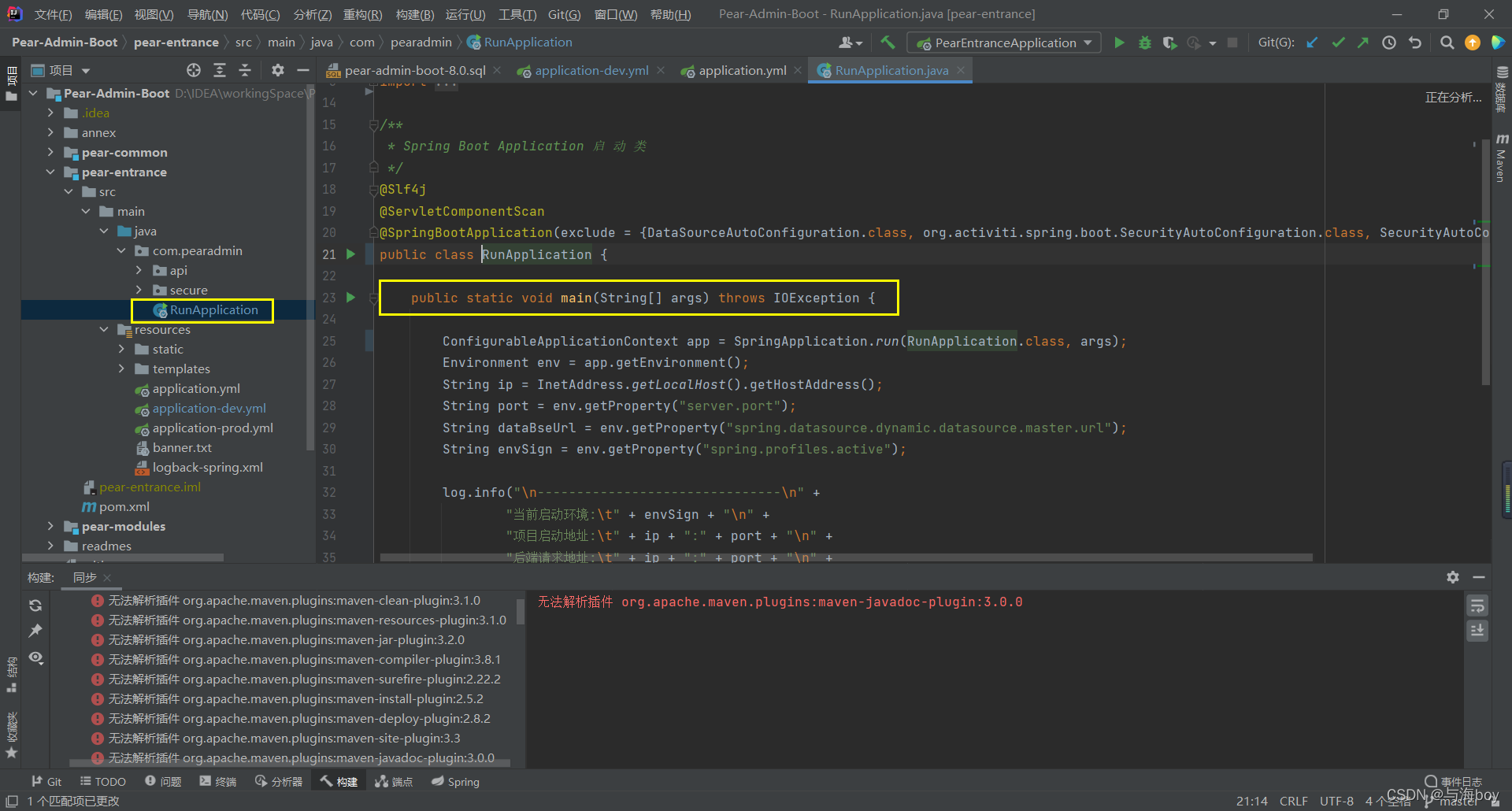This screenshot has height=811, width=1512.
Task: Open the TODO tool window
Action: [103, 781]
